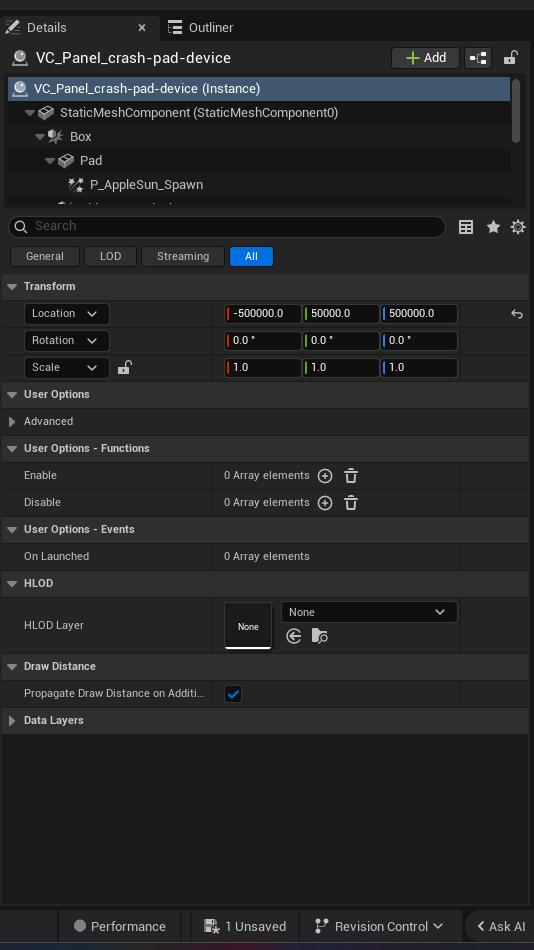Screen dimensions: 534x950
Task: Toggle the Details panel lock icon
Action: (510, 58)
